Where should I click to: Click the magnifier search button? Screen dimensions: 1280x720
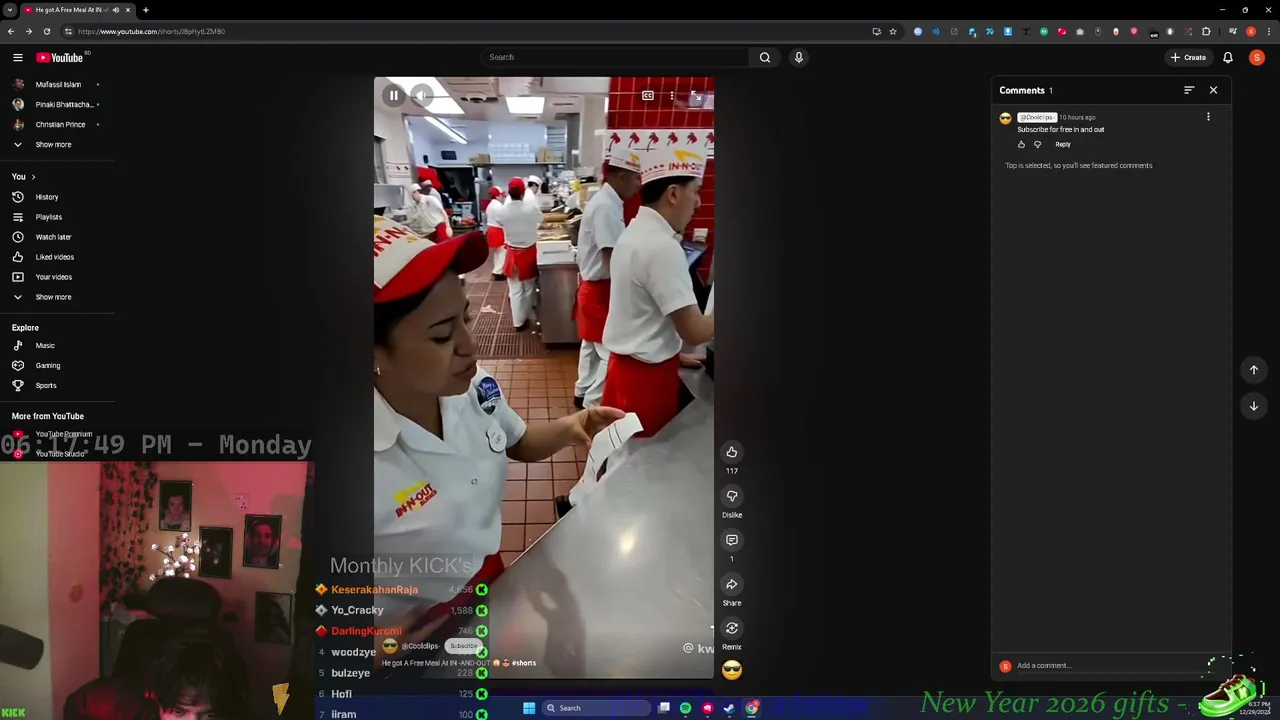765,57
